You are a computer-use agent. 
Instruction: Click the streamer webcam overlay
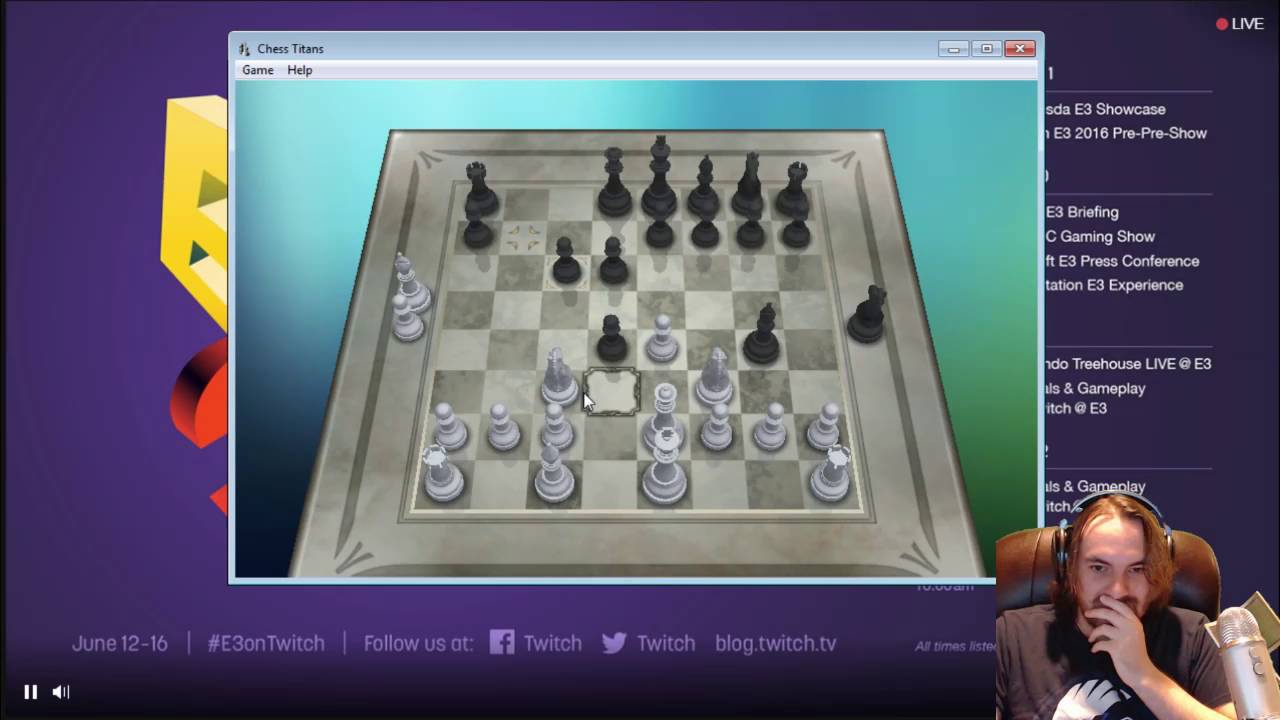pyautogui.click(x=1138, y=607)
